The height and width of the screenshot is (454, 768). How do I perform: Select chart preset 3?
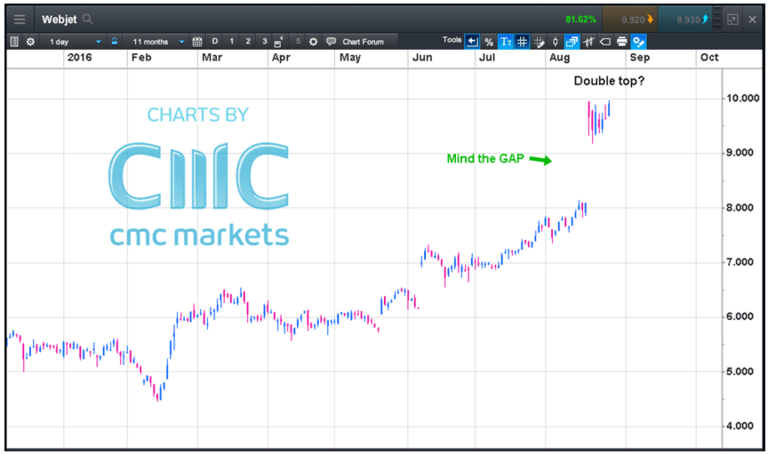(x=264, y=41)
